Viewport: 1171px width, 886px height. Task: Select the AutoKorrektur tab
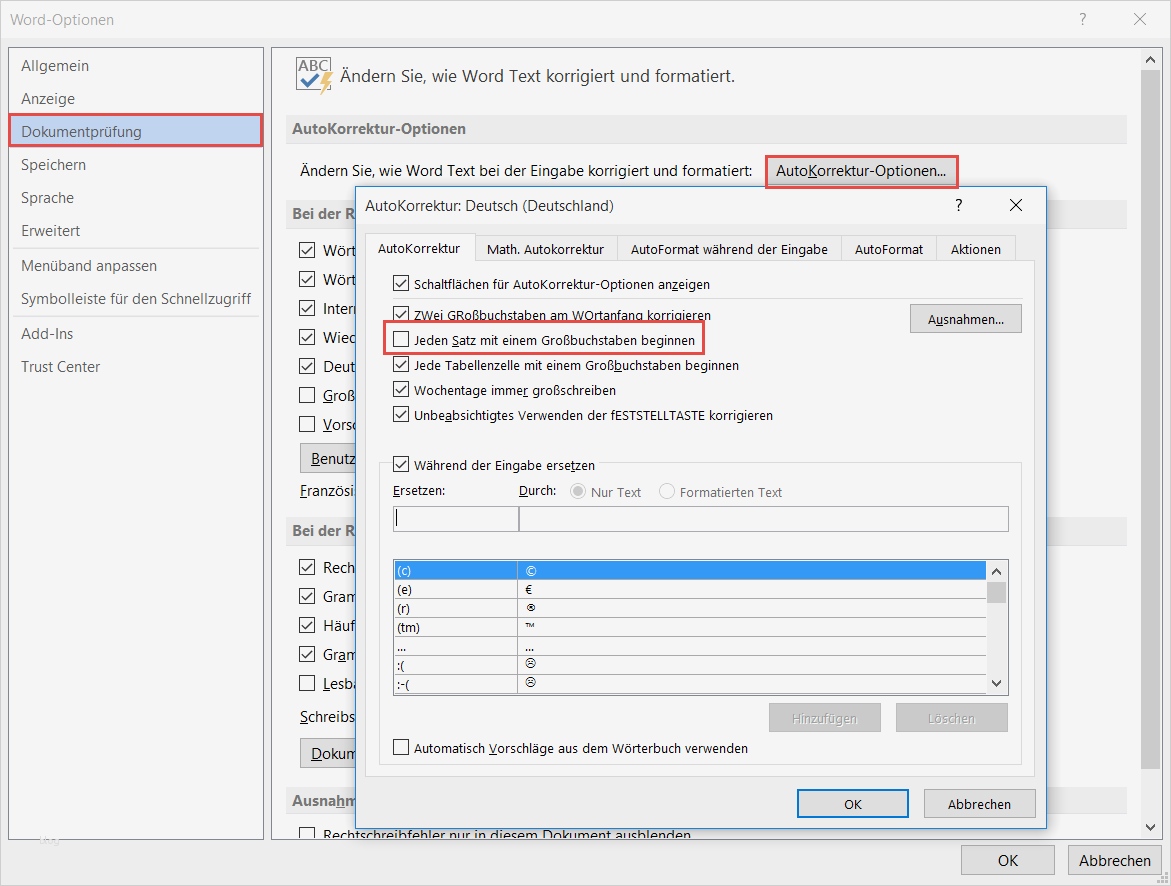point(419,248)
